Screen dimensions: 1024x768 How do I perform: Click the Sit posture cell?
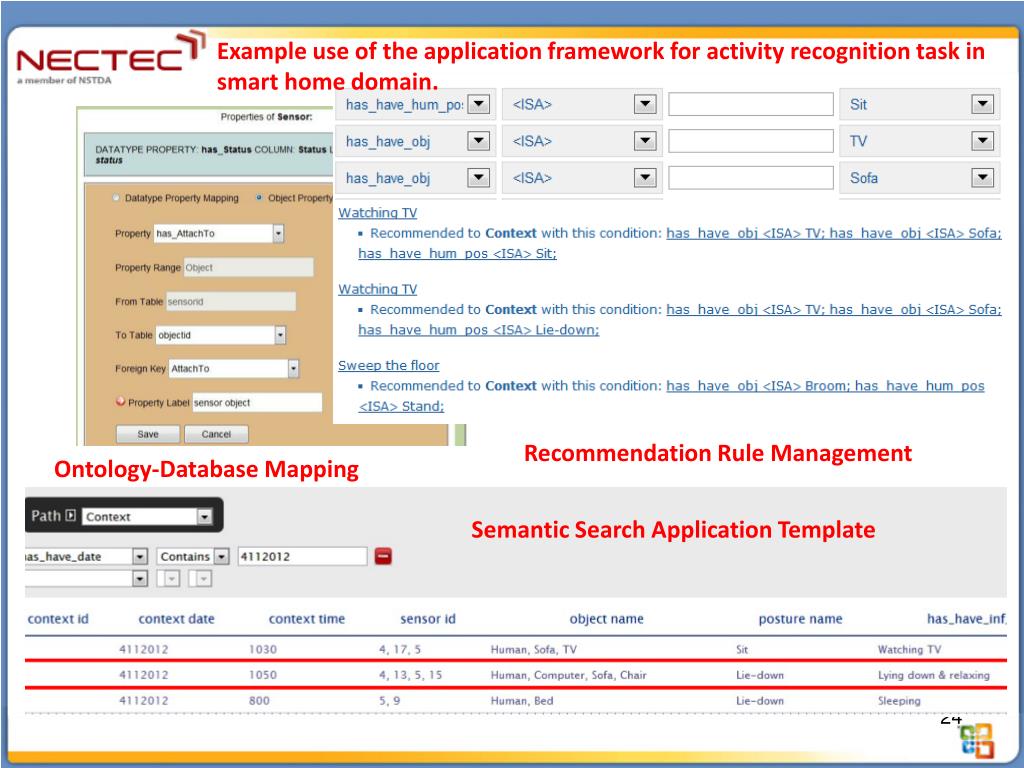pyautogui.click(x=742, y=649)
